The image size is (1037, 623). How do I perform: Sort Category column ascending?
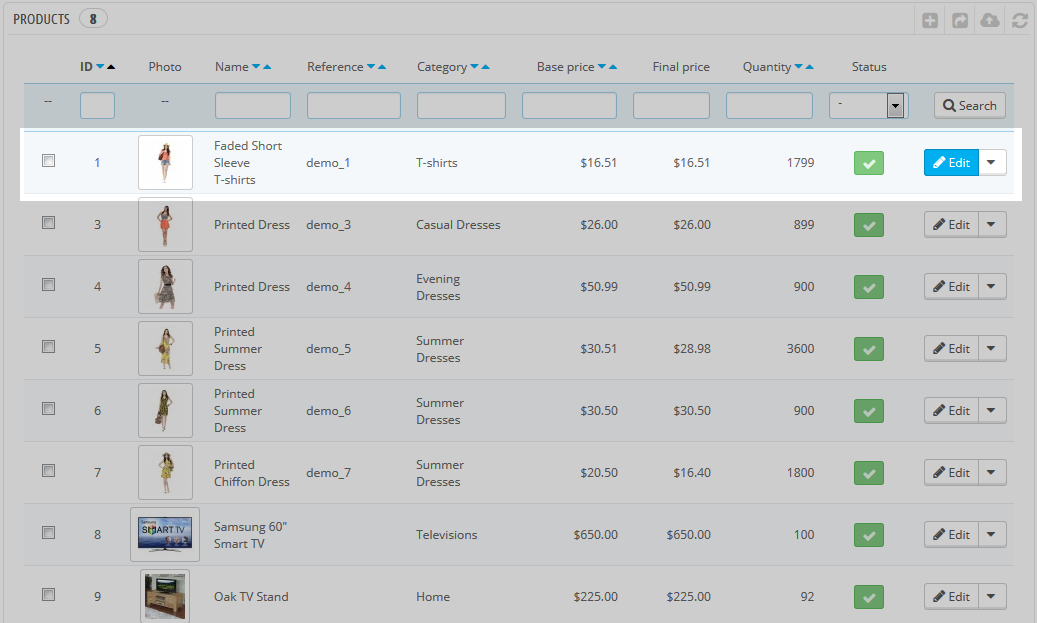(485, 67)
